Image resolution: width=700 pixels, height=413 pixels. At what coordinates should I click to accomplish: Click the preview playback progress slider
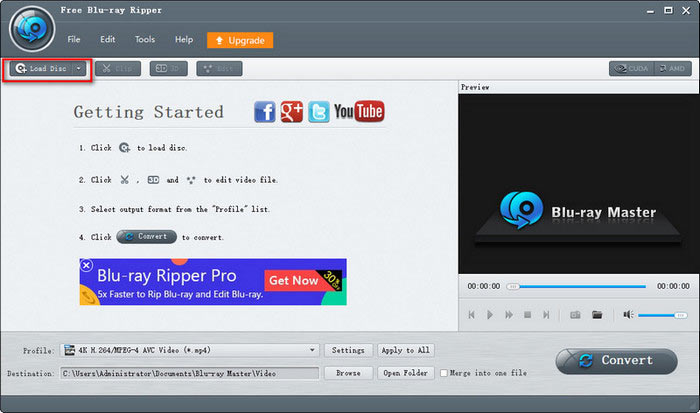pyautogui.click(x=576, y=286)
